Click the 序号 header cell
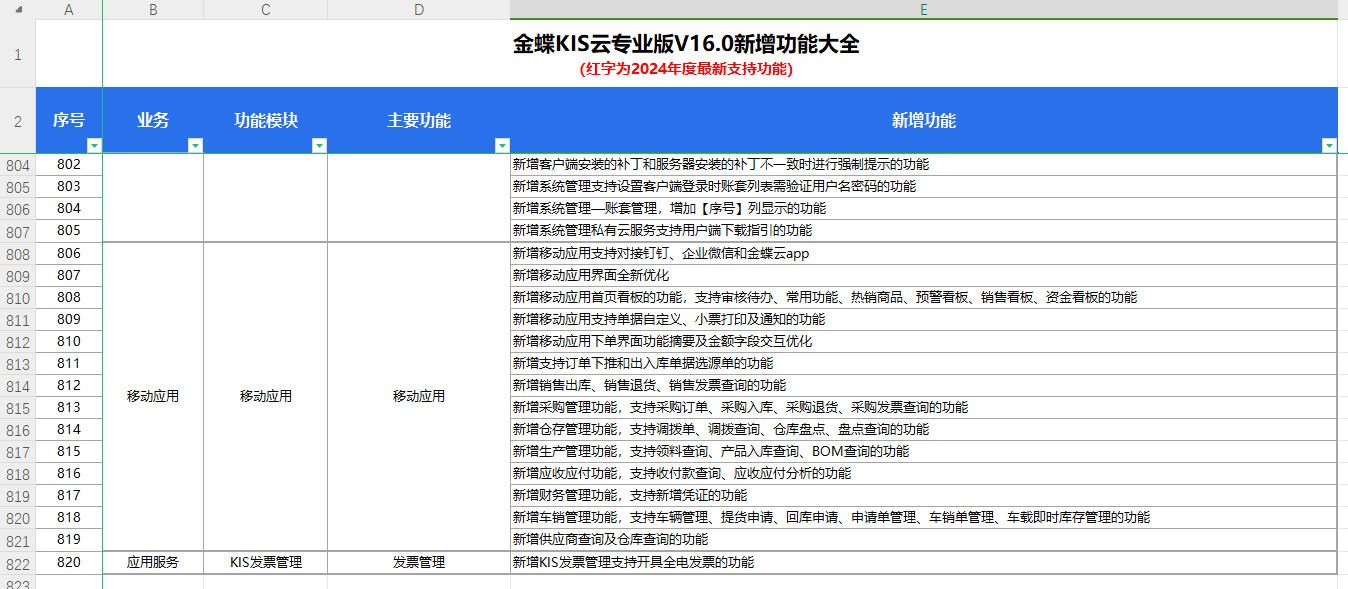This screenshot has height=589, width=1348. point(69,121)
